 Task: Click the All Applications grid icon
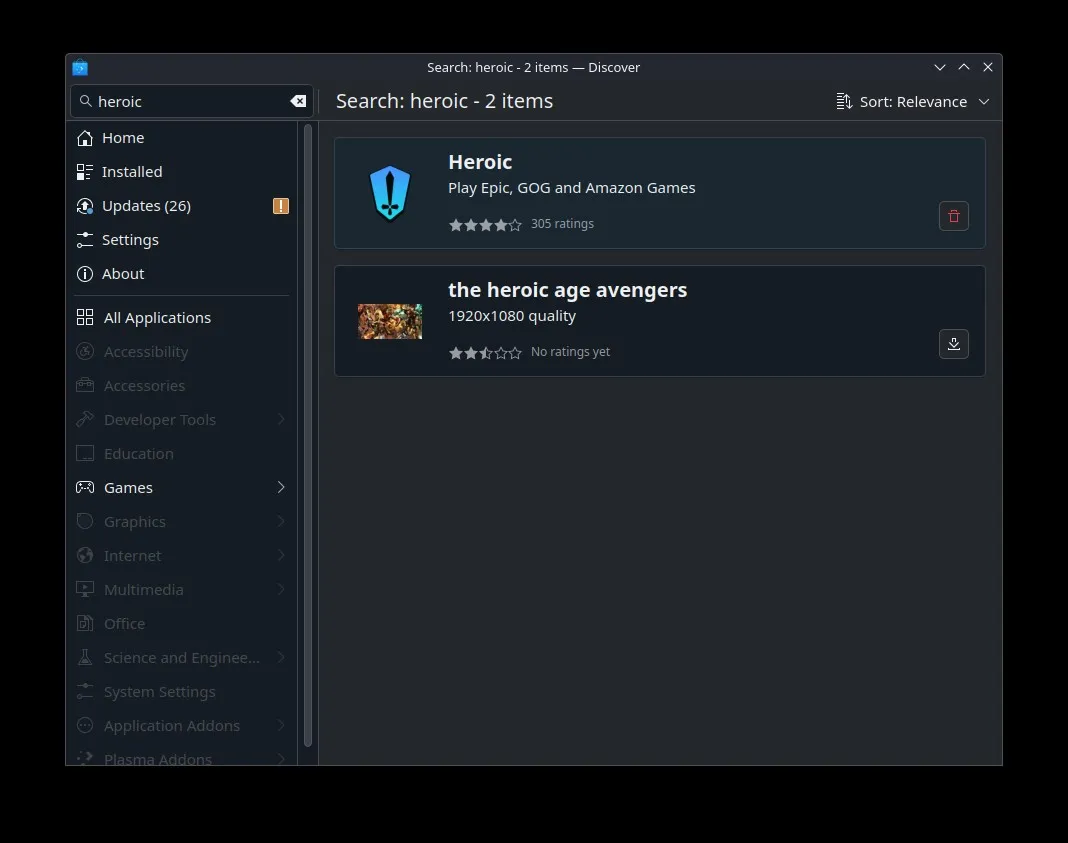click(x=84, y=317)
